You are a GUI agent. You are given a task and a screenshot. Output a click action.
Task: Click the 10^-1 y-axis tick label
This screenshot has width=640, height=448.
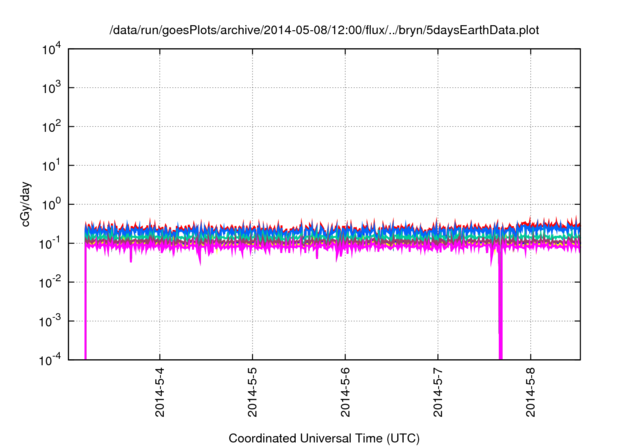[x=50, y=244]
